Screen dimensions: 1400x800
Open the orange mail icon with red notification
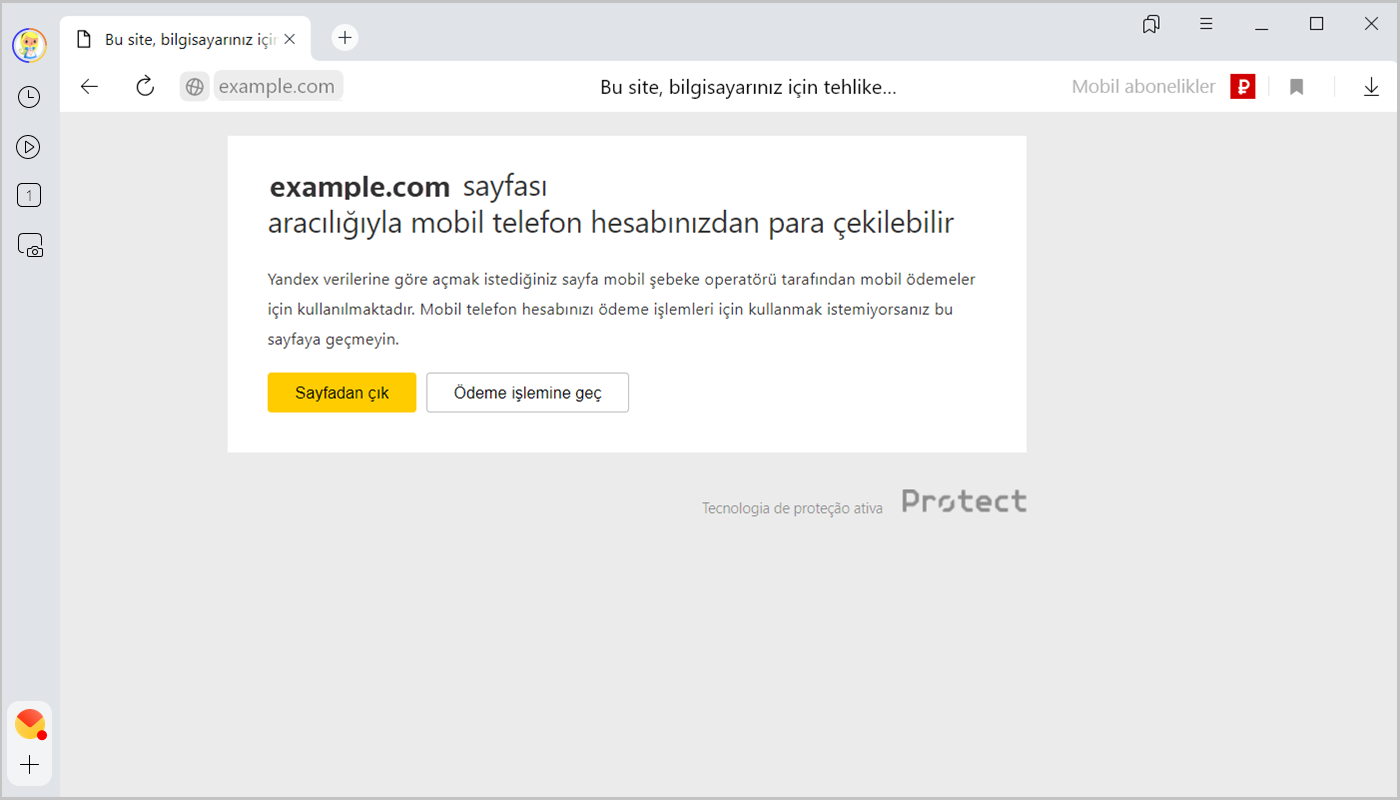click(x=30, y=723)
